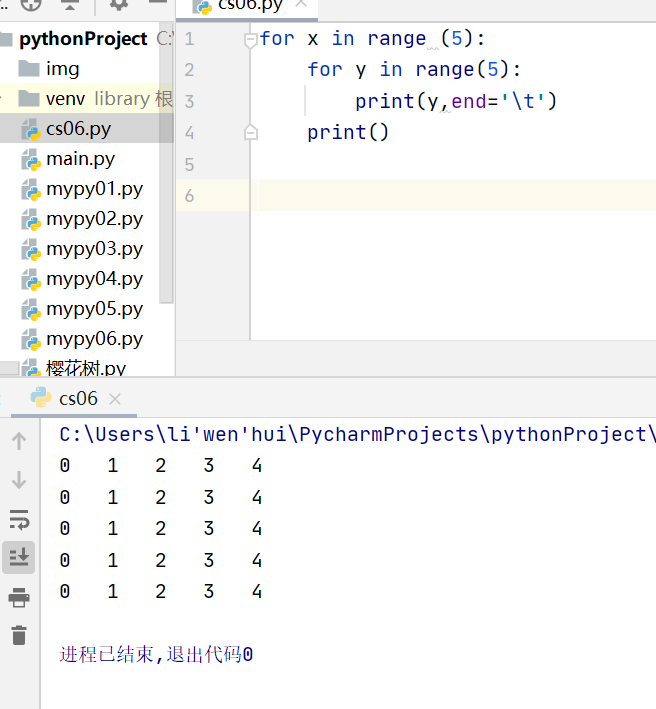Open mypy02.py from the project tree
Screen dimensions: 656x709
[94, 219]
